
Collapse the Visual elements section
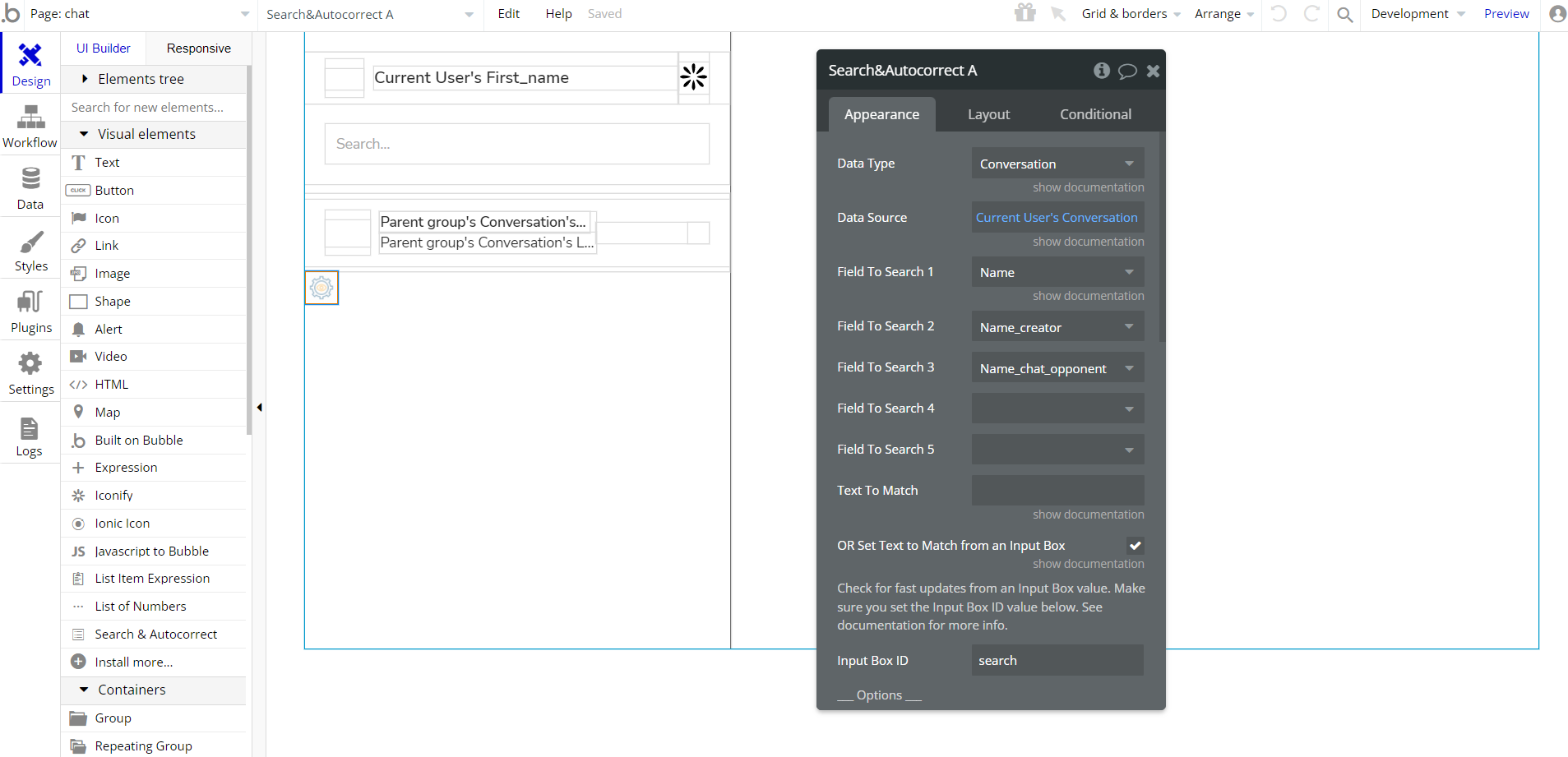pyautogui.click(x=84, y=134)
